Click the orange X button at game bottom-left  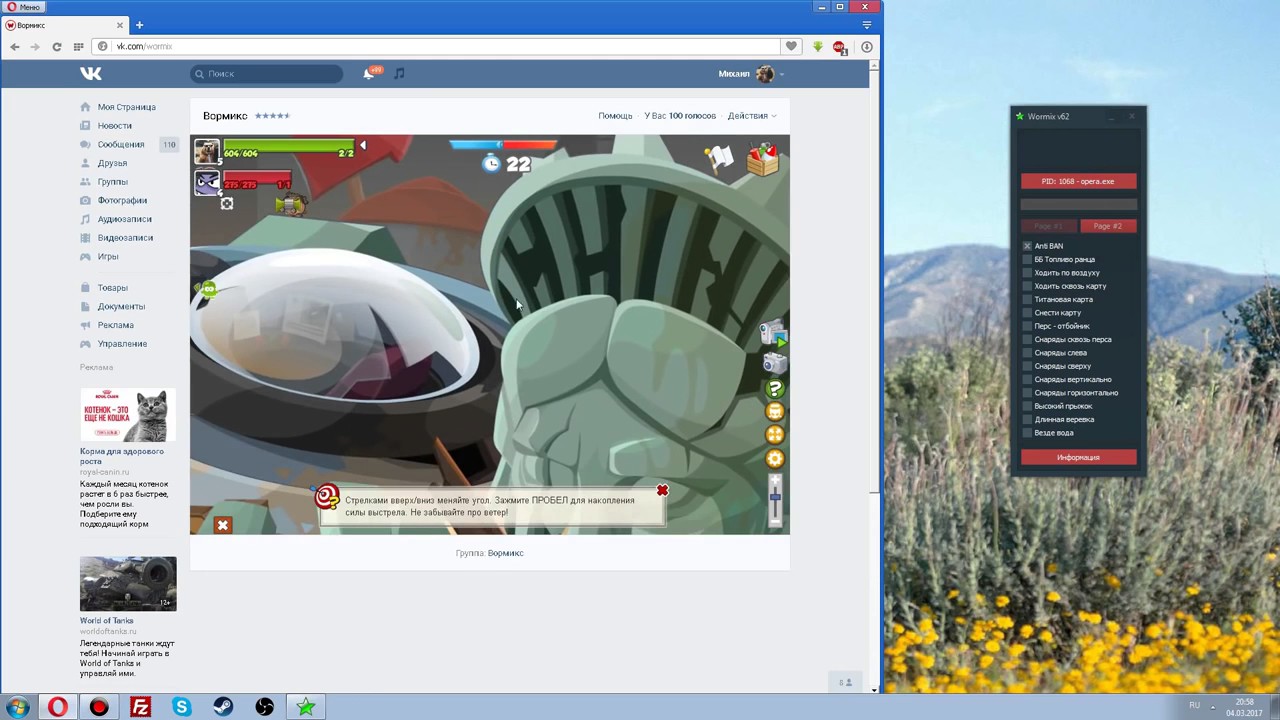click(223, 525)
